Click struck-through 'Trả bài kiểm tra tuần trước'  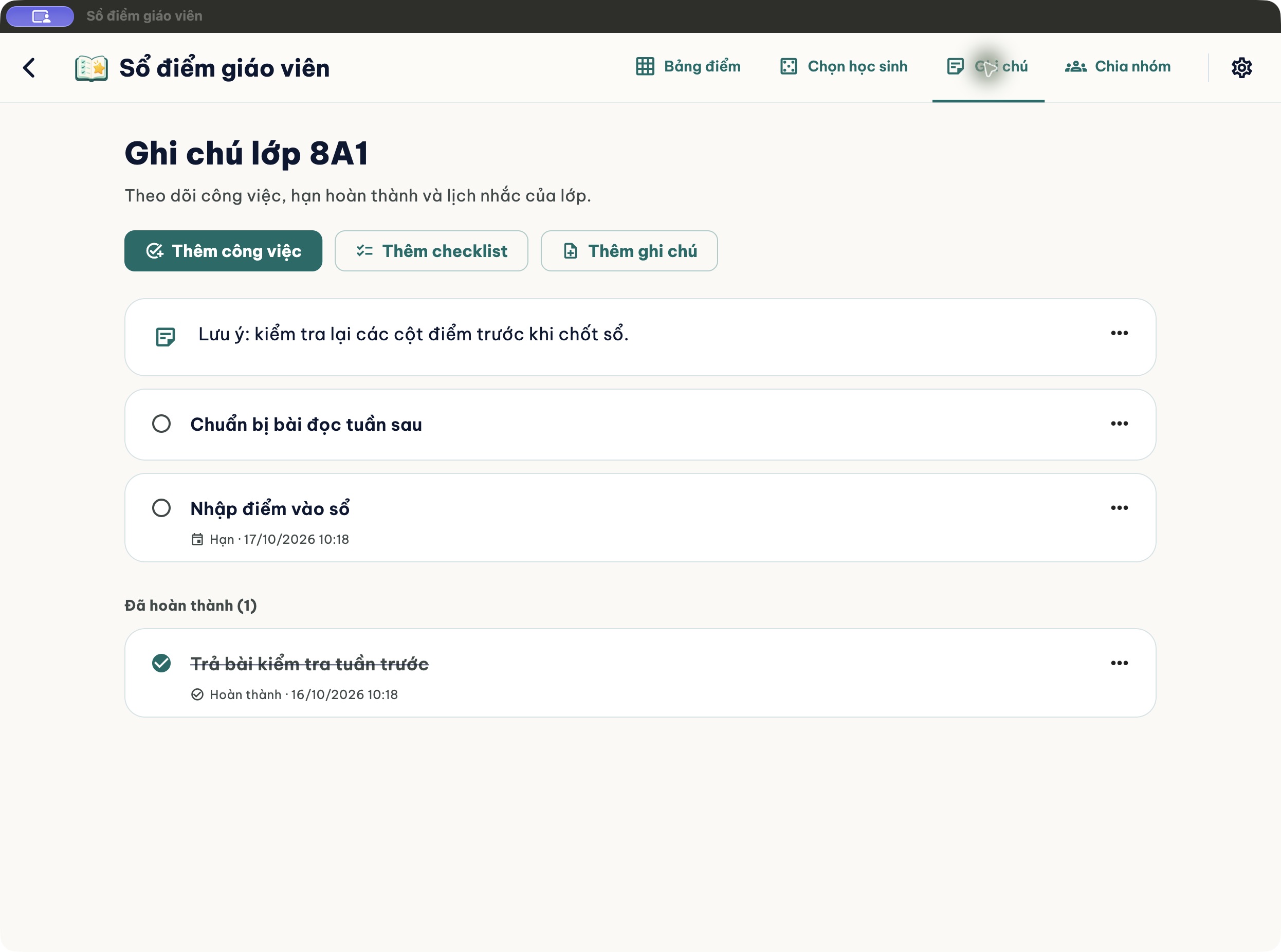(x=309, y=664)
